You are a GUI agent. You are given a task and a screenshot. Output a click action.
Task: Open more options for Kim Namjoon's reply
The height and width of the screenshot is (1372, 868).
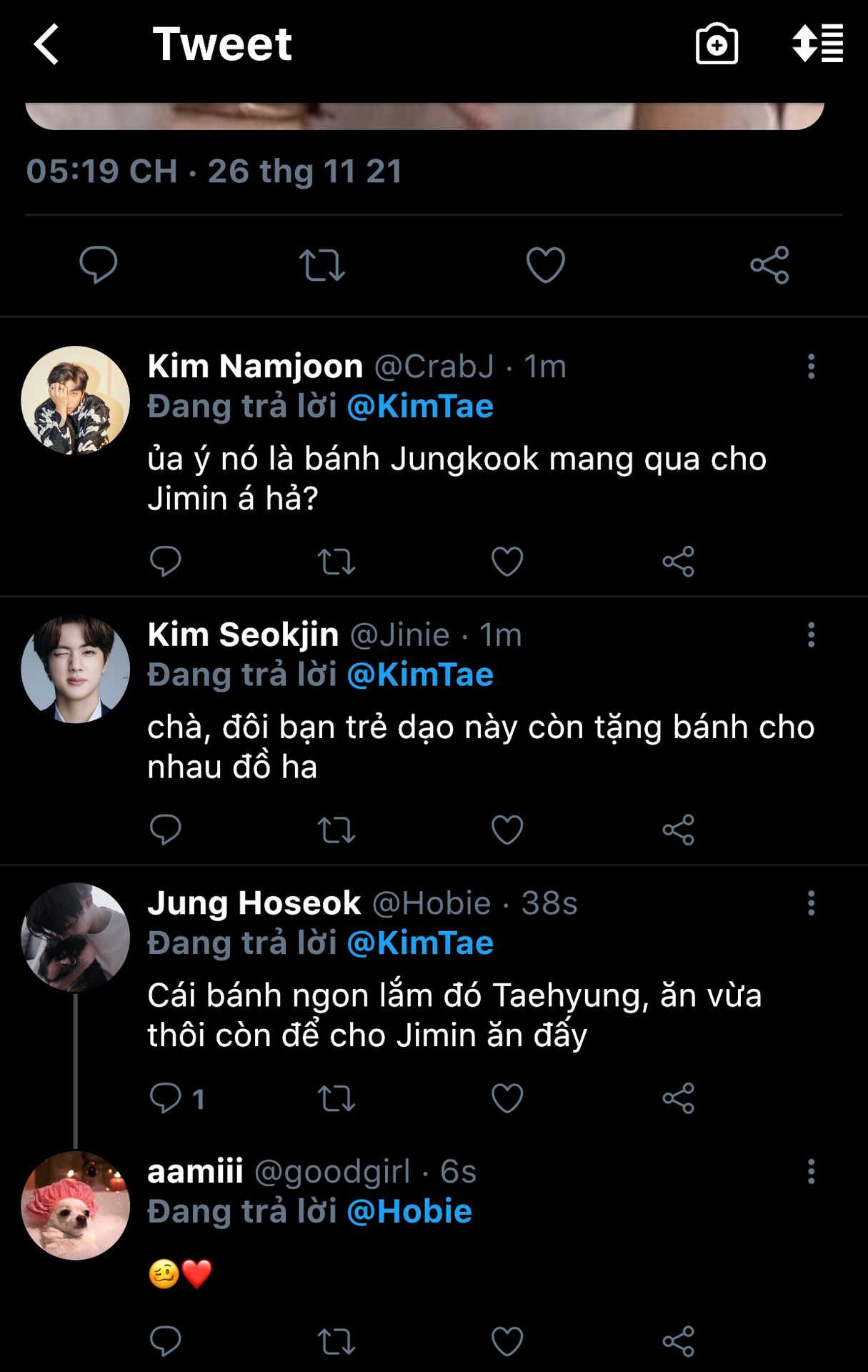[x=811, y=367]
